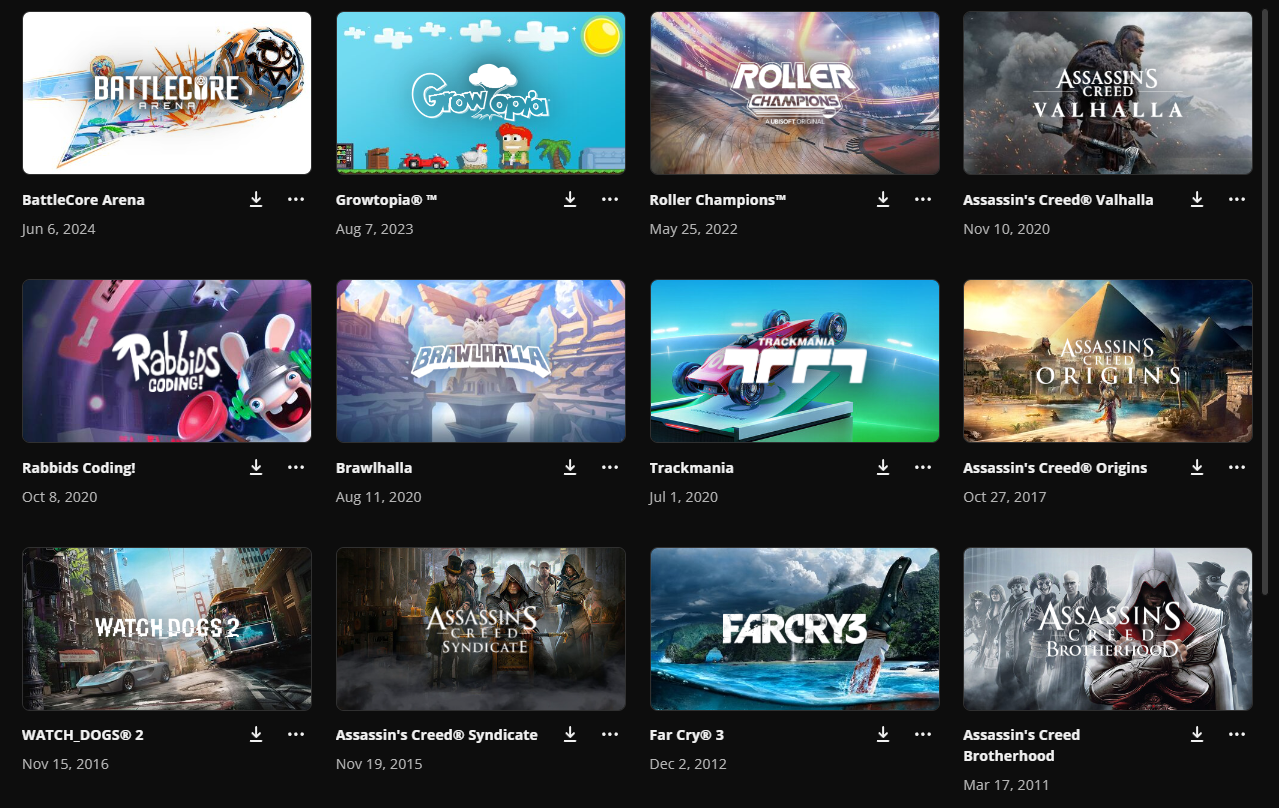This screenshot has height=808, width=1279.
Task: Click the 'Assassin's Creed® Valhalla' title text
Action: point(1058,200)
